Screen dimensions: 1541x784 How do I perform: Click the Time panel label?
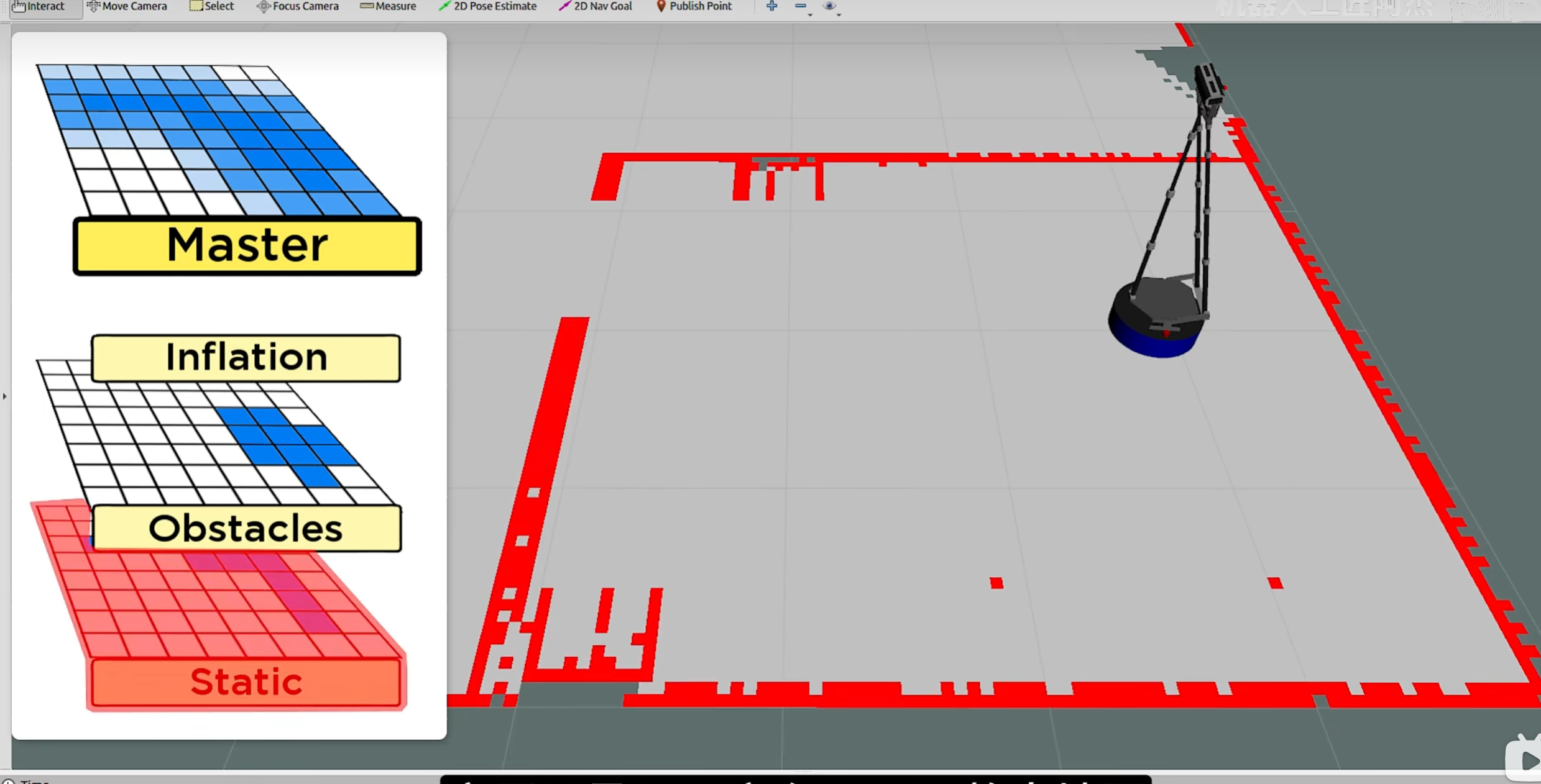[34, 781]
